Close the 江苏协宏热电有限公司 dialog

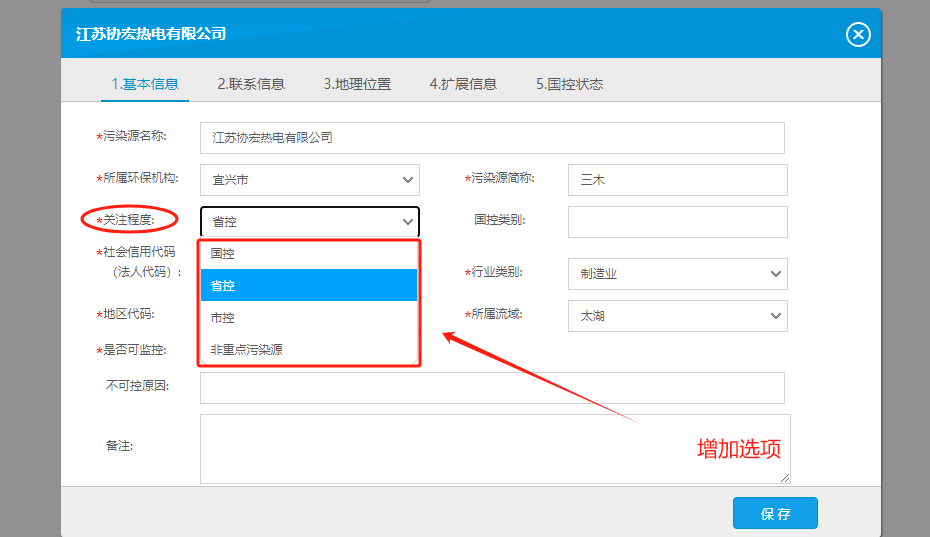coord(858,34)
